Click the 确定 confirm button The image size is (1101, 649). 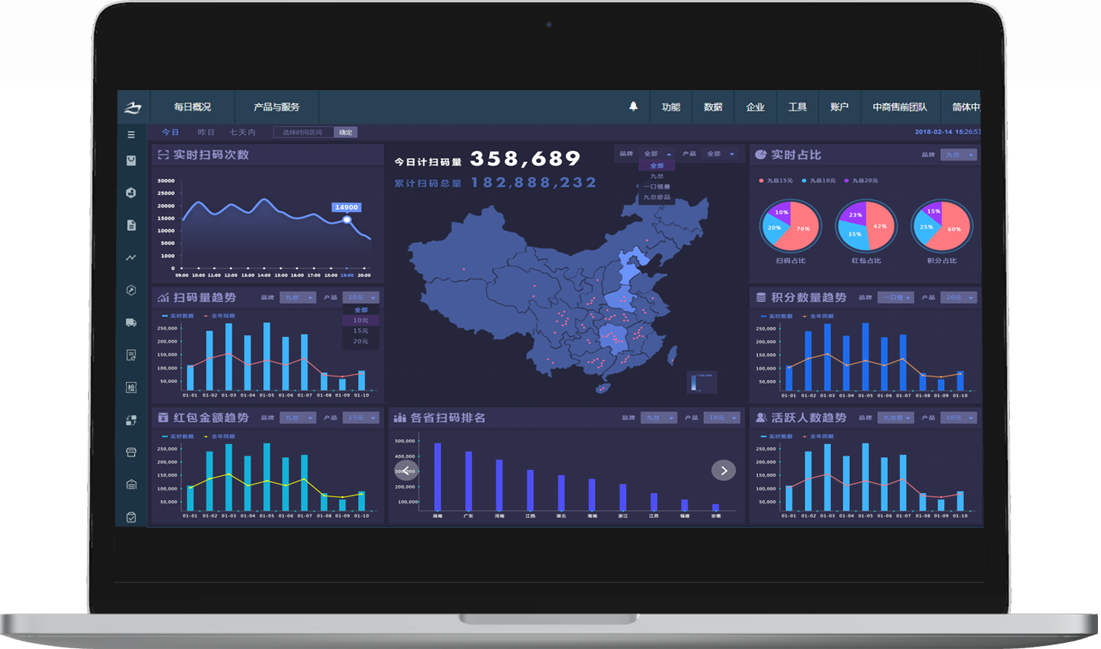[345, 132]
